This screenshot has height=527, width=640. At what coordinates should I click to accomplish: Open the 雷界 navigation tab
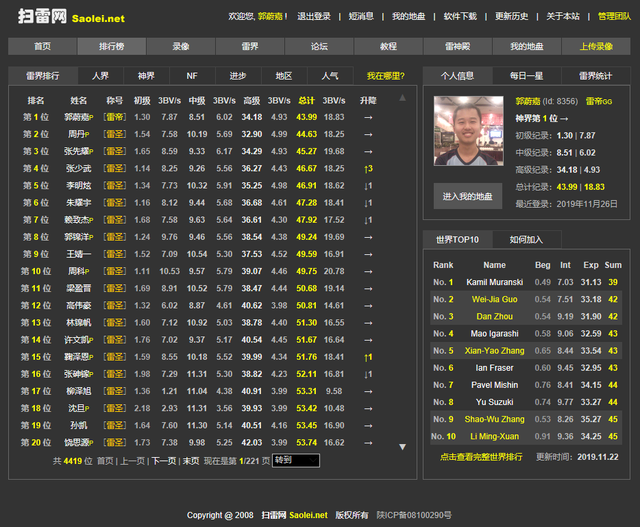tap(250, 46)
